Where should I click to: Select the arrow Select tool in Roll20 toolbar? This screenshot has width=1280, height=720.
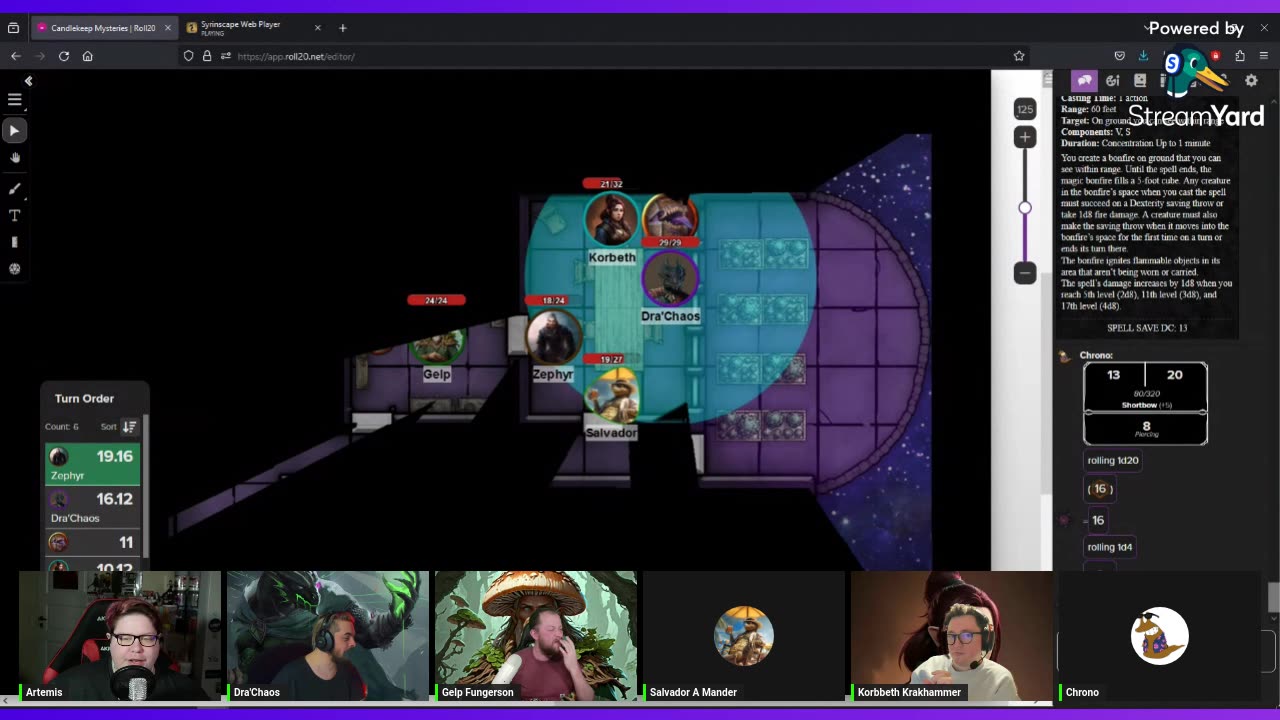pyautogui.click(x=14, y=130)
